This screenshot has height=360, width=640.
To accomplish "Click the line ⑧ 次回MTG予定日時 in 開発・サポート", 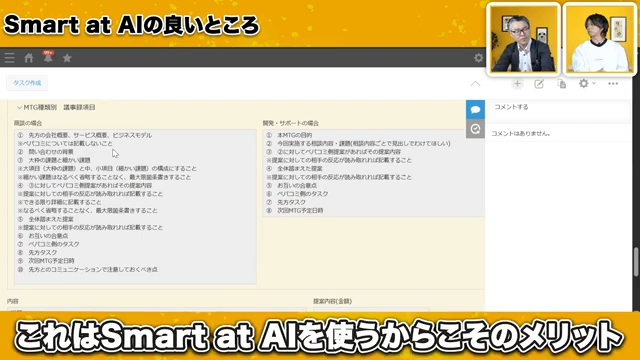I will click(295, 211).
